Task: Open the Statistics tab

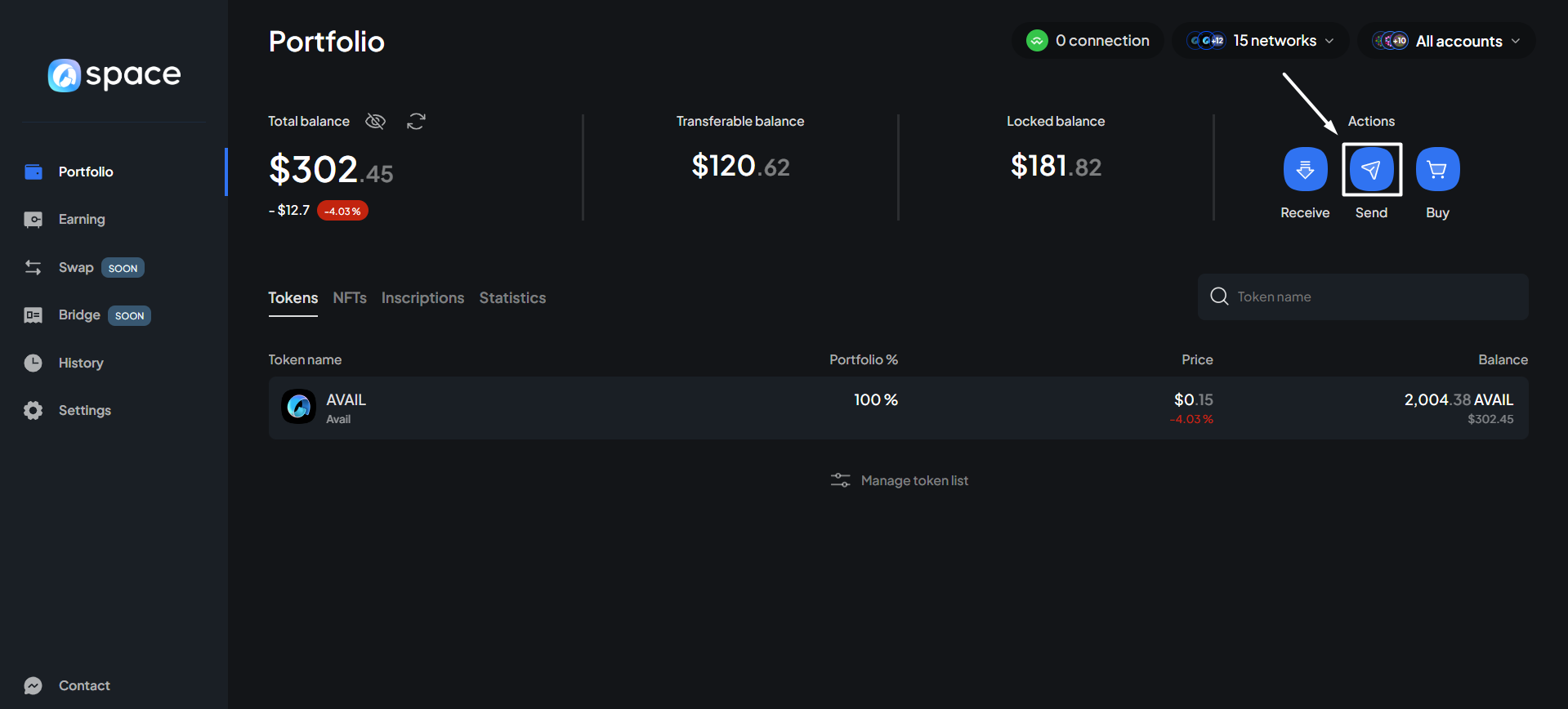Action: (x=512, y=298)
